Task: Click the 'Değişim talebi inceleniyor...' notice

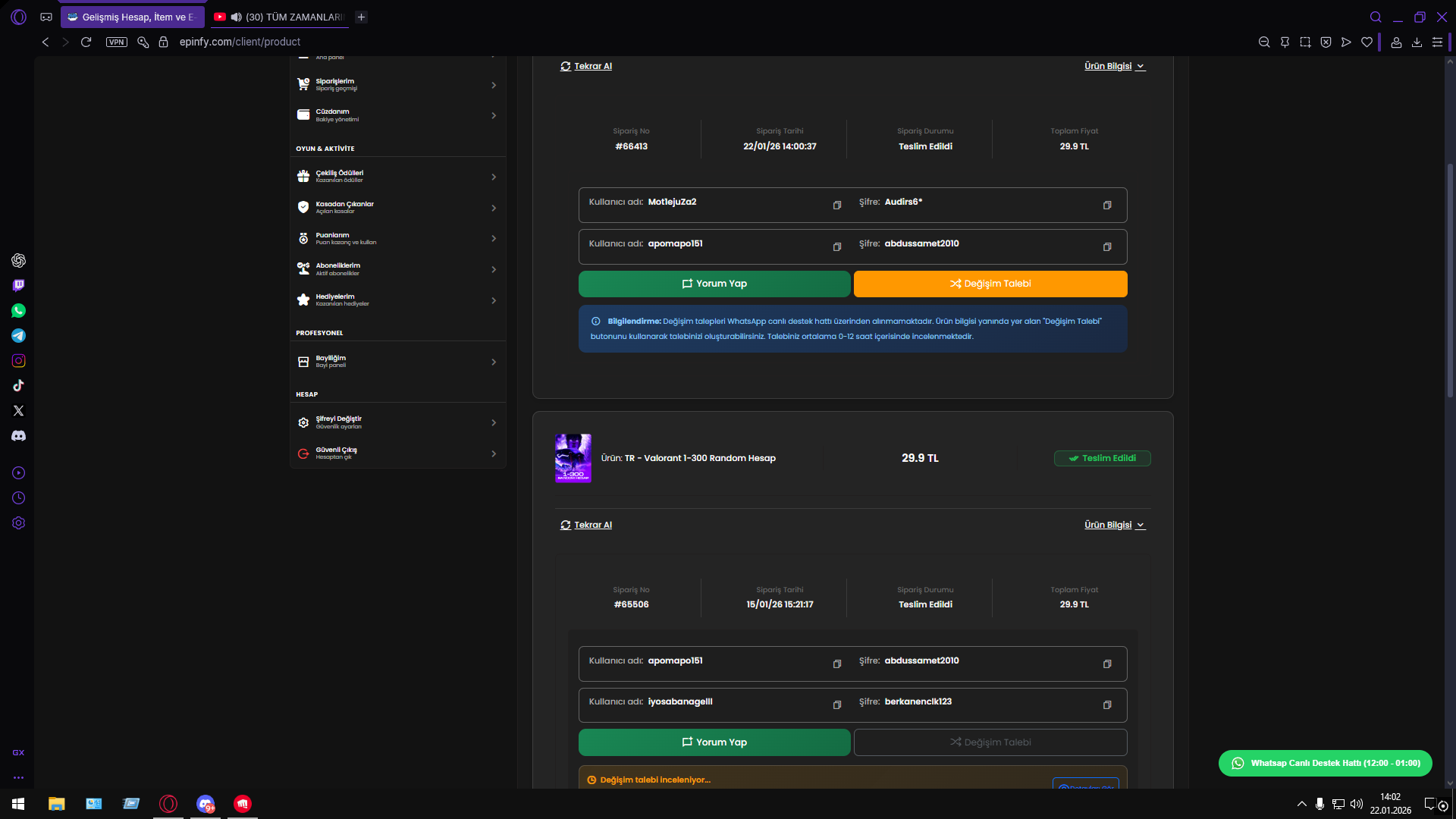Action: click(655, 780)
